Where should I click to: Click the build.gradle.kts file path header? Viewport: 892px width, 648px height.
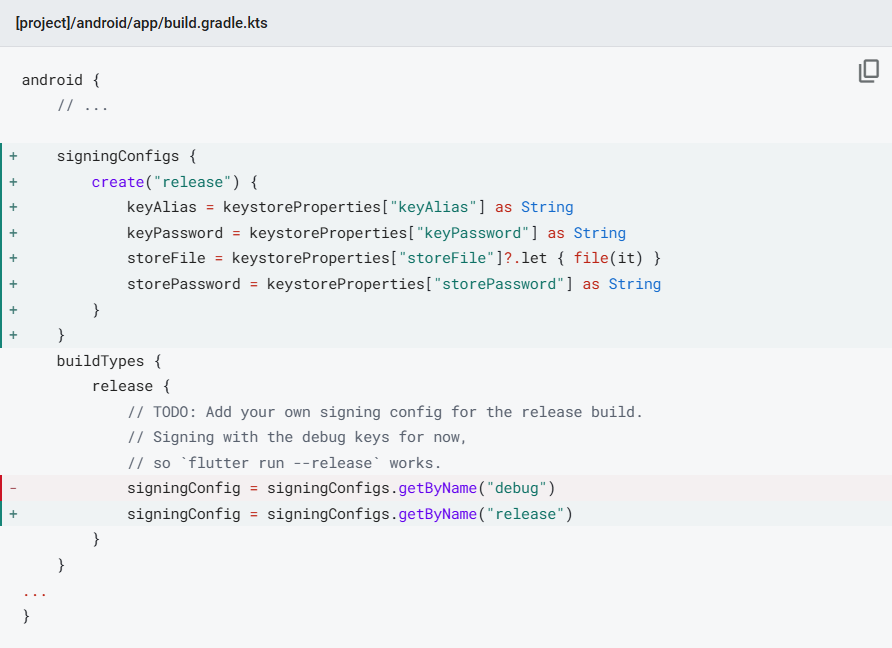click(141, 23)
